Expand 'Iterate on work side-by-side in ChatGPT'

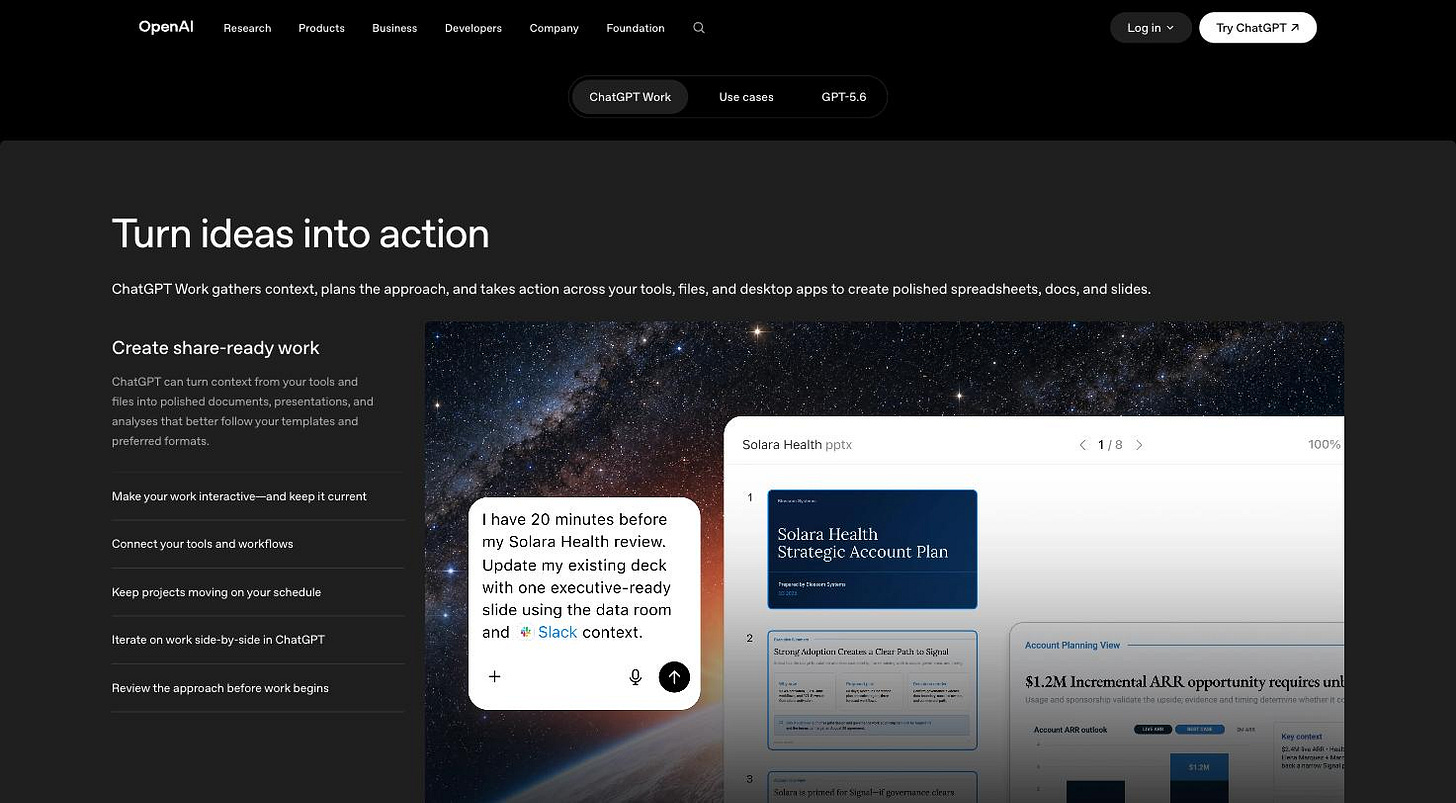(258, 640)
